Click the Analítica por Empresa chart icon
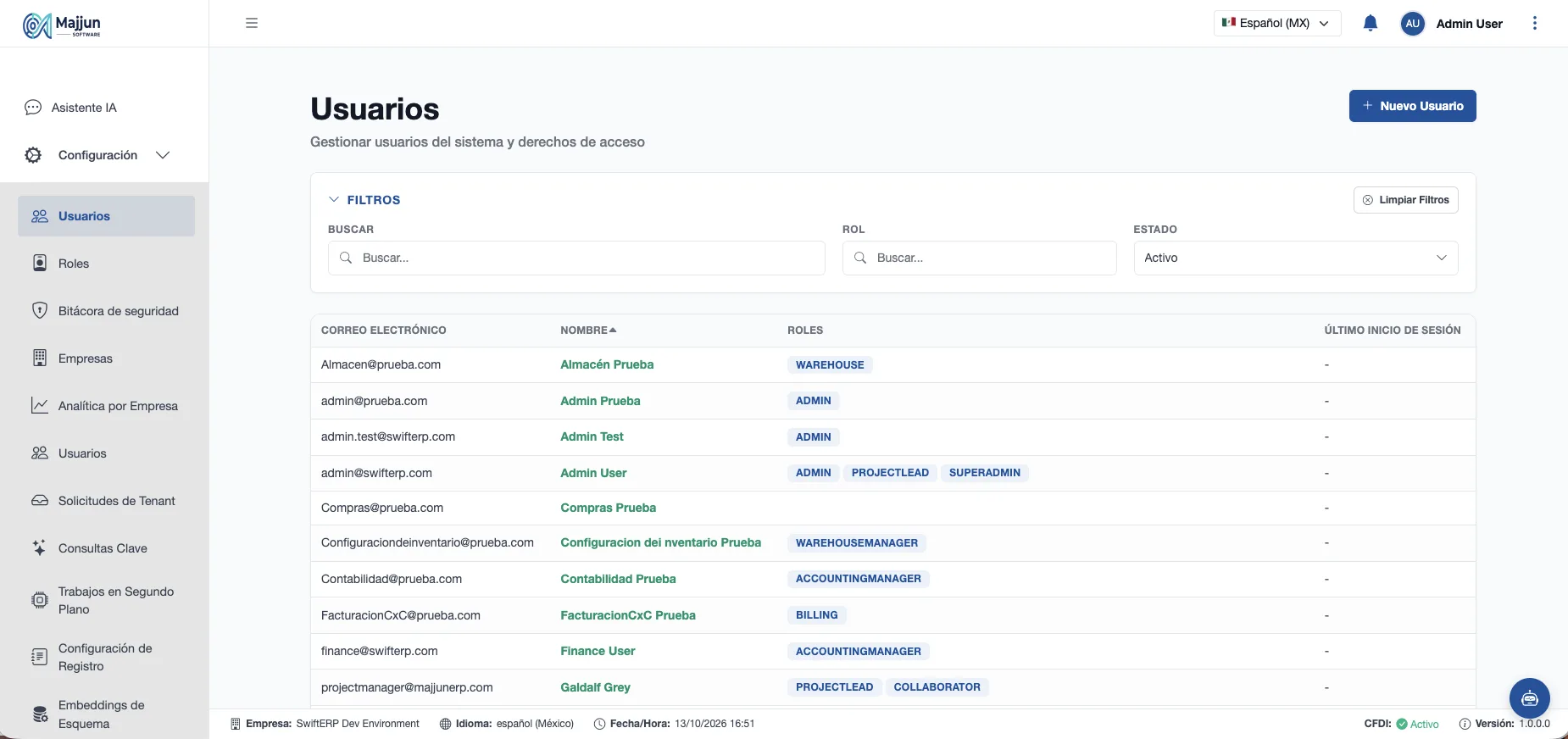Viewport: 1568px width, 739px height. [40, 405]
